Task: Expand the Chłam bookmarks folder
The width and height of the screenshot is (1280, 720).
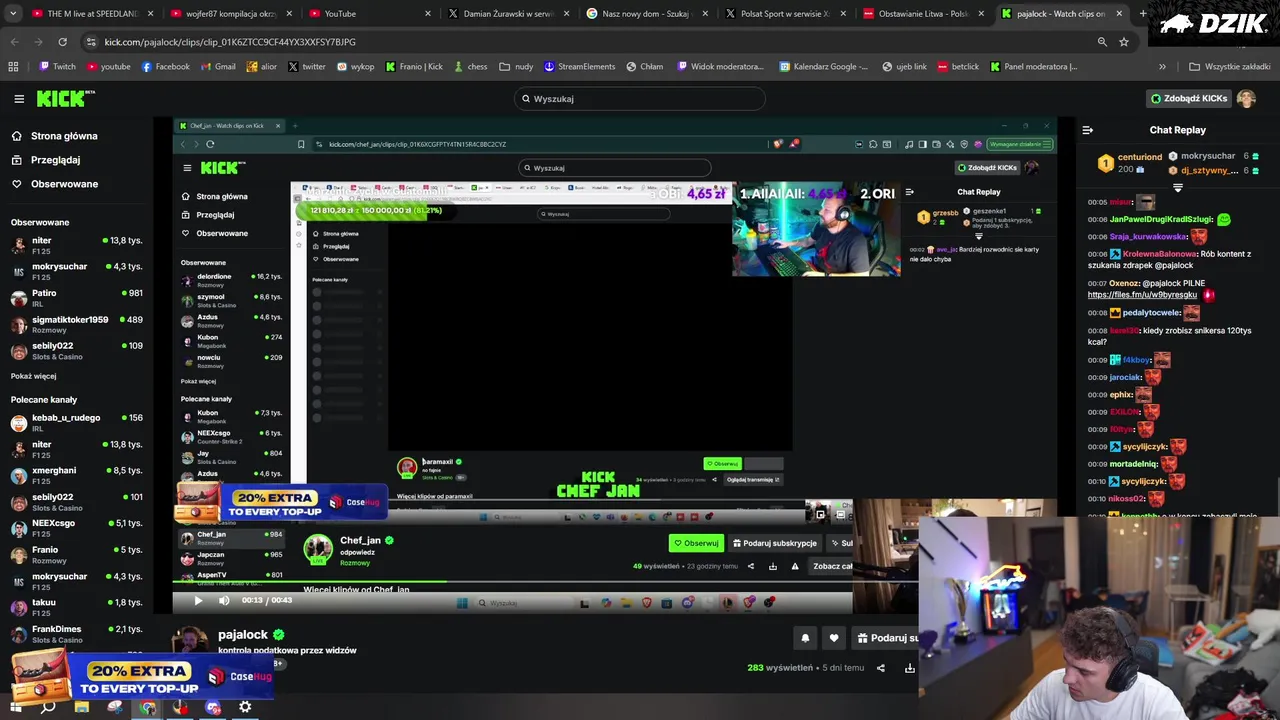Action: [645, 67]
